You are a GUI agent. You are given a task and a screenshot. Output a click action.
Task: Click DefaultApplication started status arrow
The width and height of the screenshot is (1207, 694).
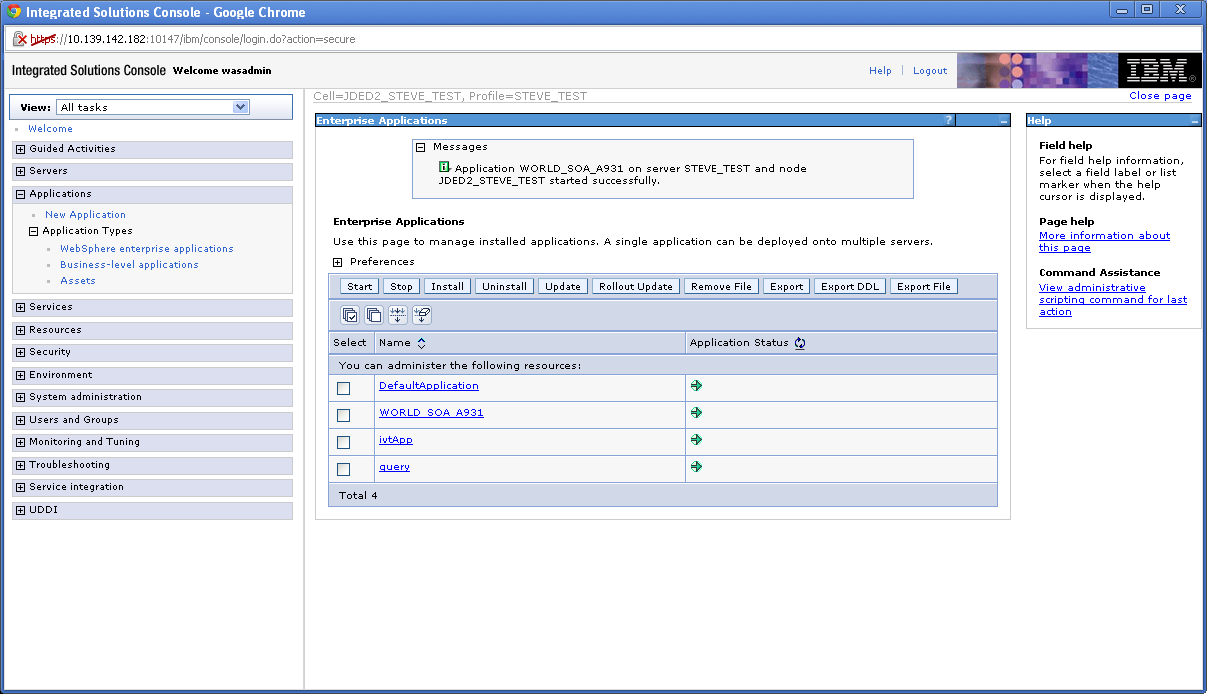coord(696,385)
